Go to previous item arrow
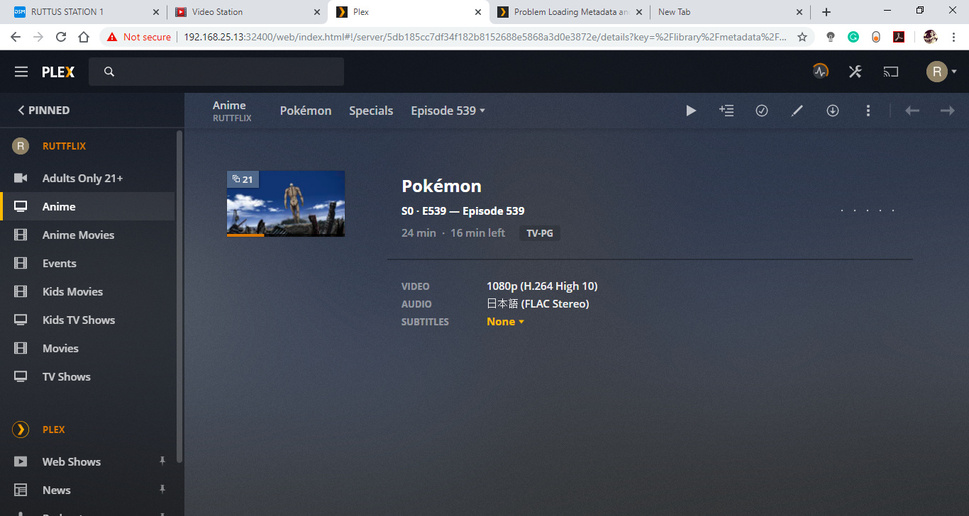Image resolution: width=969 pixels, height=516 pixels. click(912, 111)
